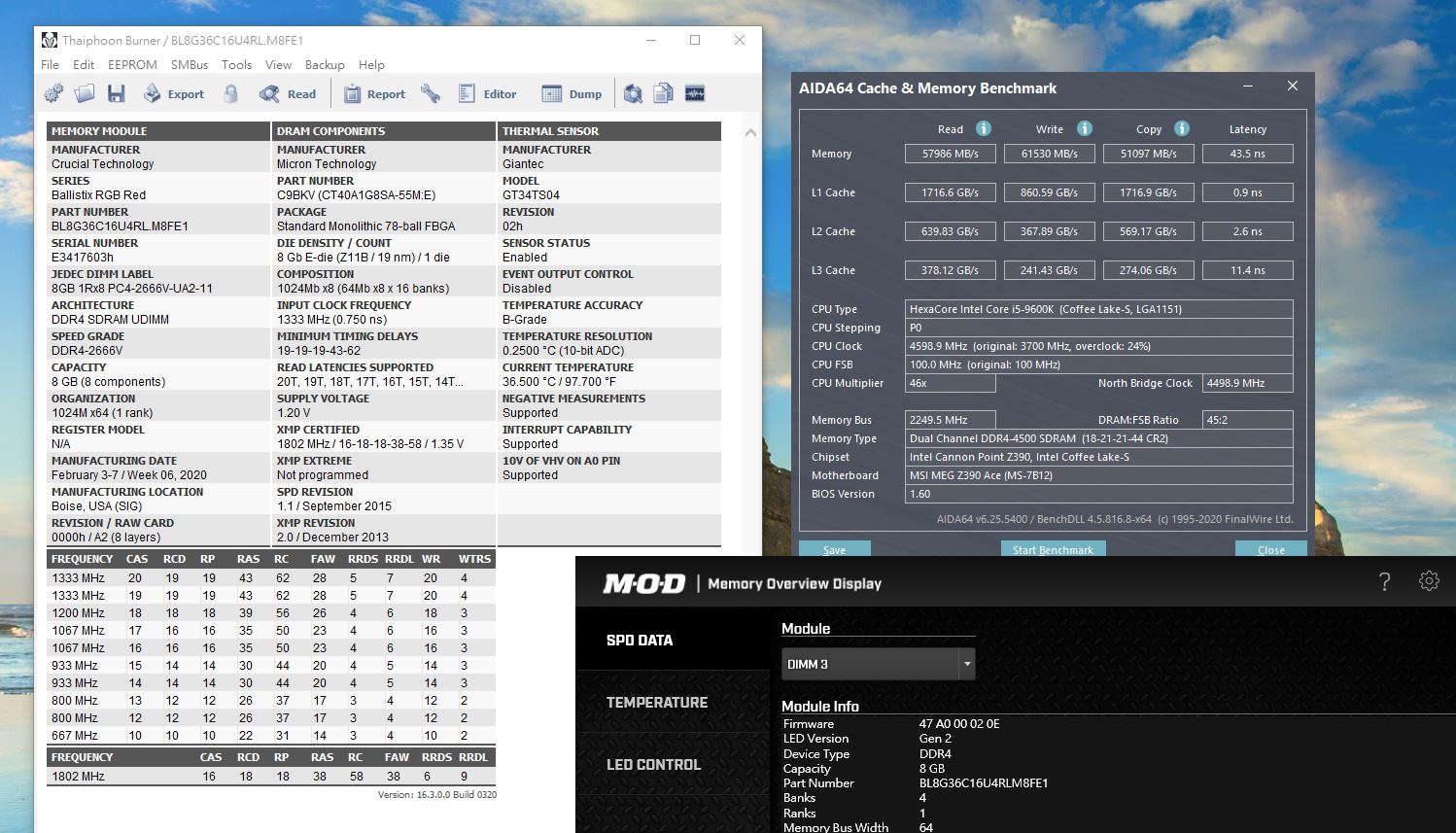Click the Memory Copy 51097 MB/s field
This screenshot has height=833, width=1456.
point(1149,154)
